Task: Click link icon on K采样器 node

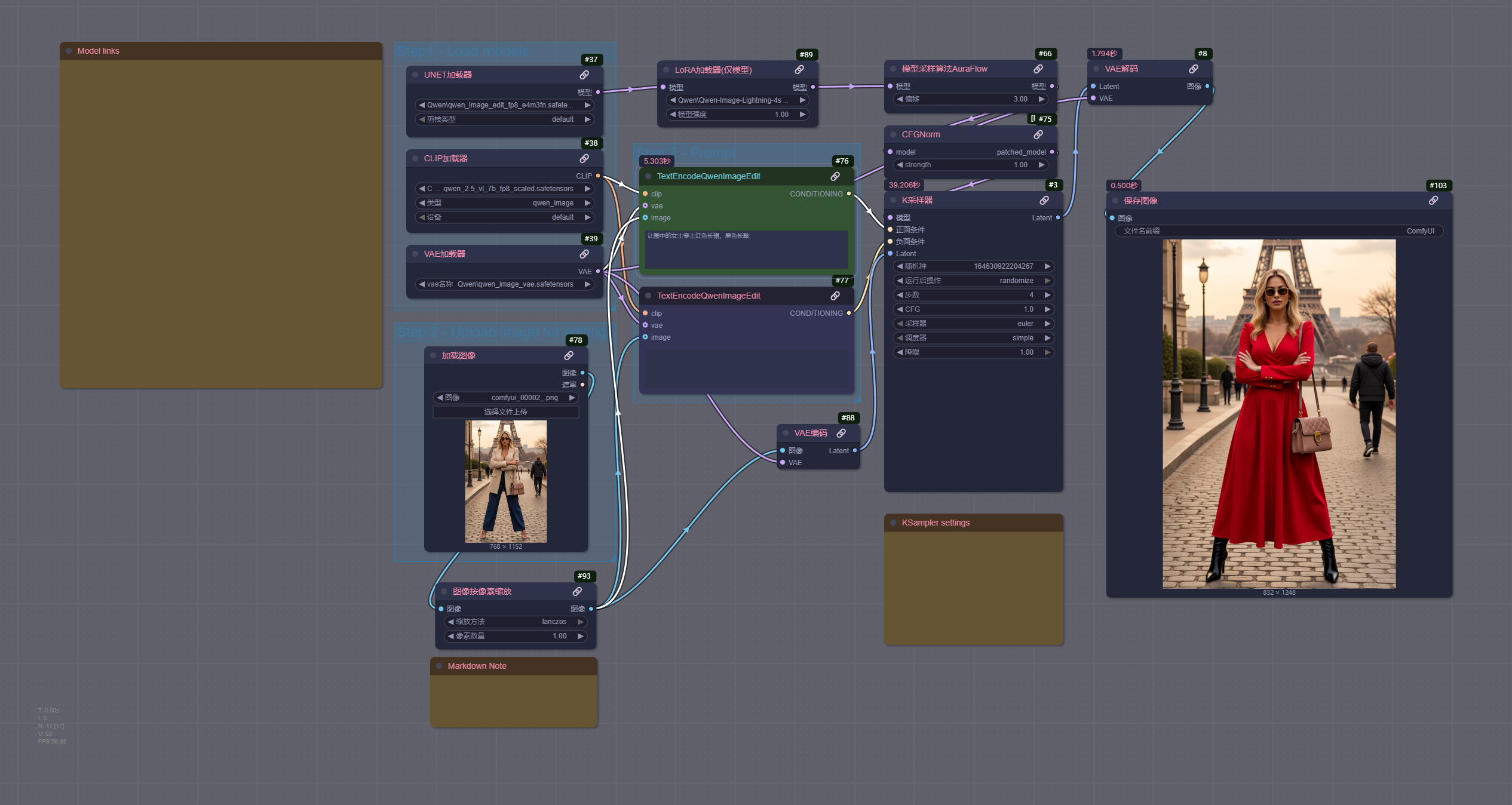Action: (x=1044, y=200)
